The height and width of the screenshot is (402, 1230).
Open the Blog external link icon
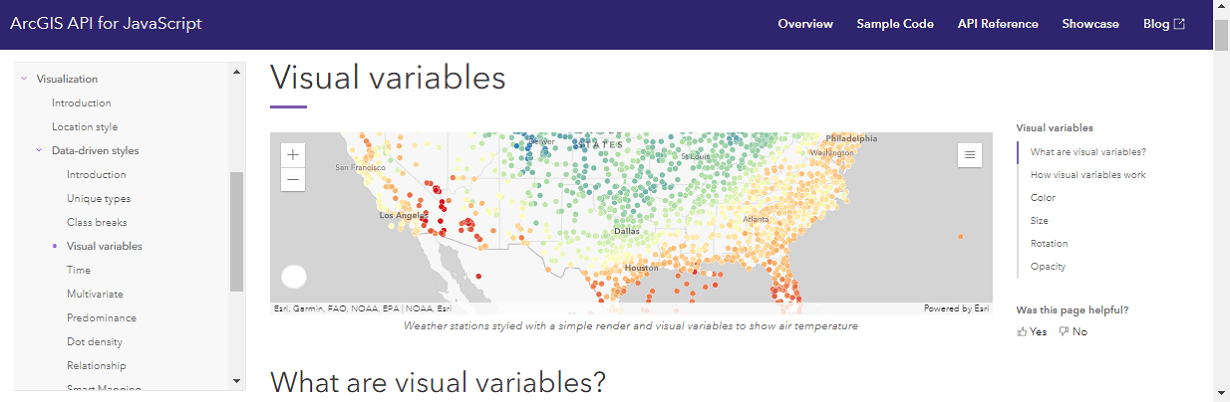coord(1179,24)
